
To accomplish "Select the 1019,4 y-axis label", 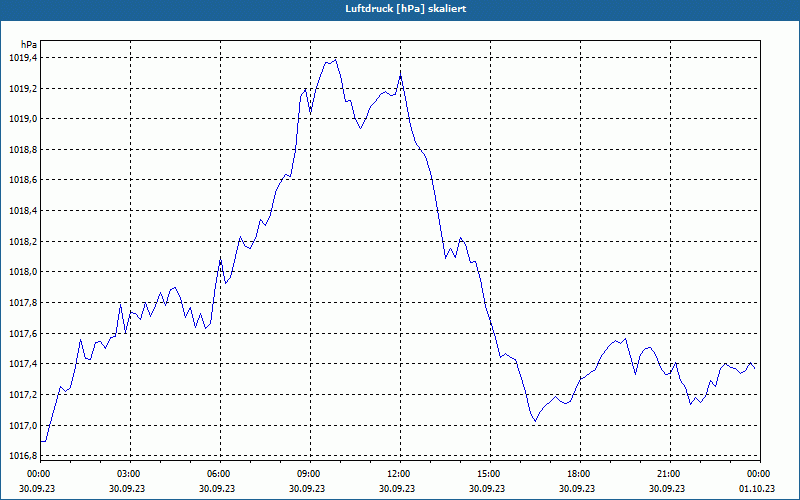I will point(23,58).
